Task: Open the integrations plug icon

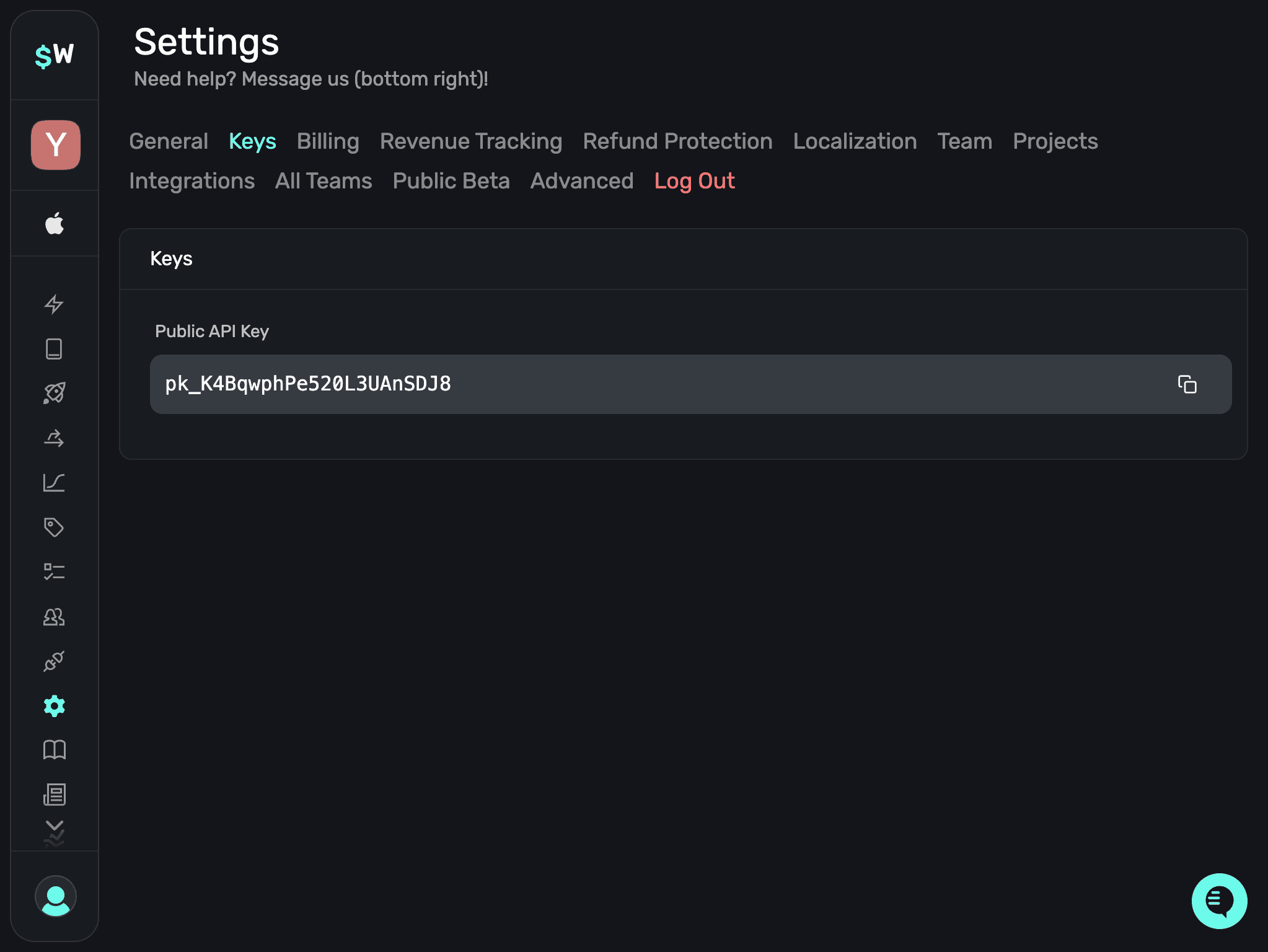Action: click(55, 660)
